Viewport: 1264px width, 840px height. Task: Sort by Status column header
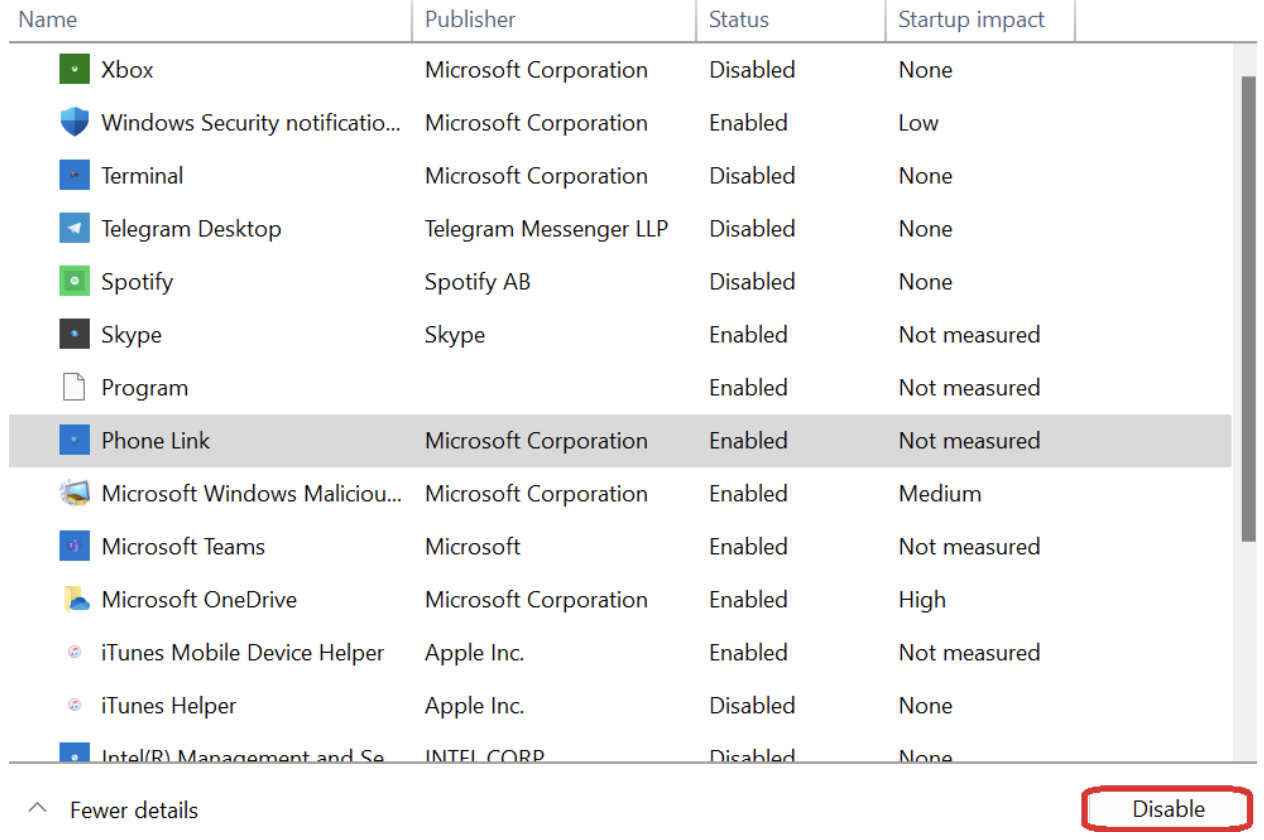click(739, 19)
